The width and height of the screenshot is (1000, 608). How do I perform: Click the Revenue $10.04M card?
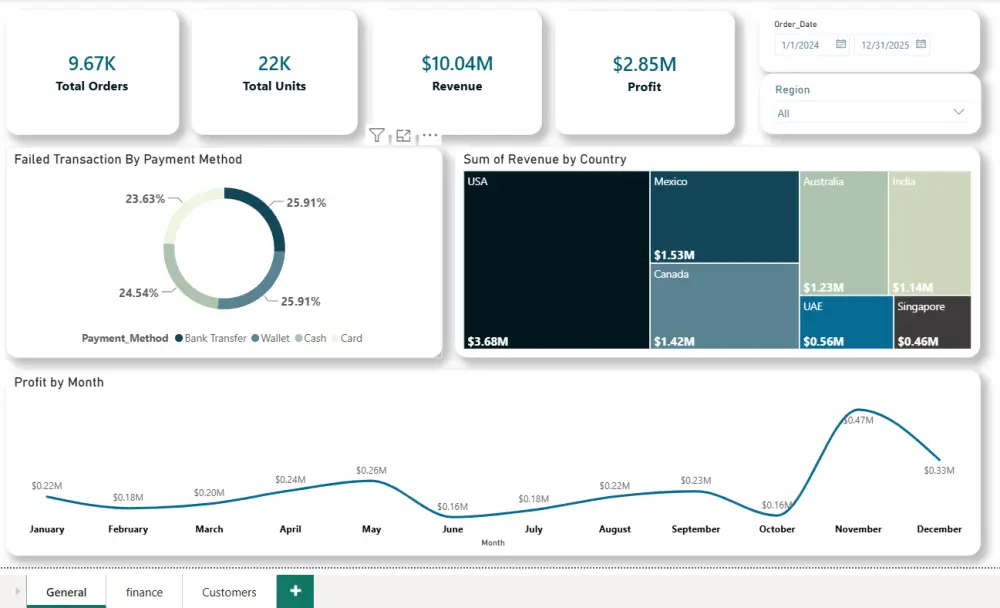click(x=457, y=73)
